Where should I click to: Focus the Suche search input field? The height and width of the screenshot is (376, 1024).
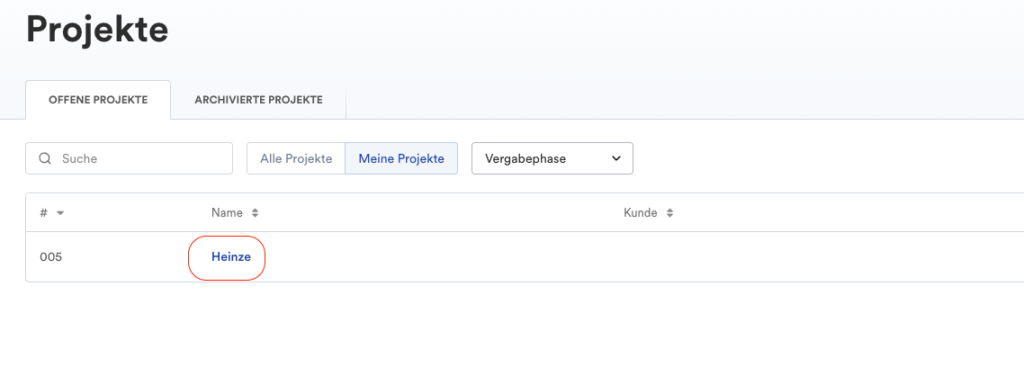pyautogui.click(x=129, y=159)
